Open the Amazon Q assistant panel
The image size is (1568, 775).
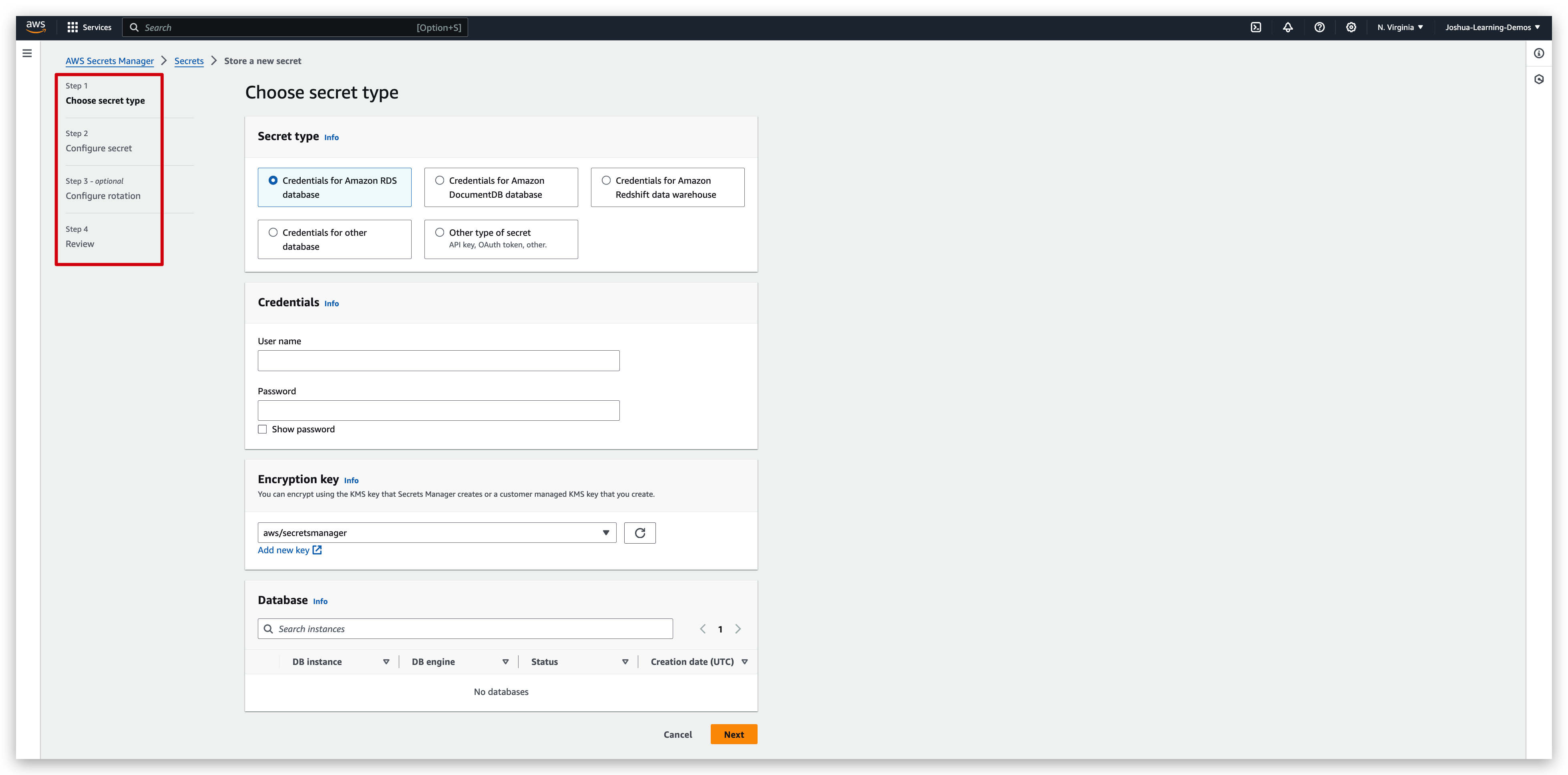pos(1540,79)
